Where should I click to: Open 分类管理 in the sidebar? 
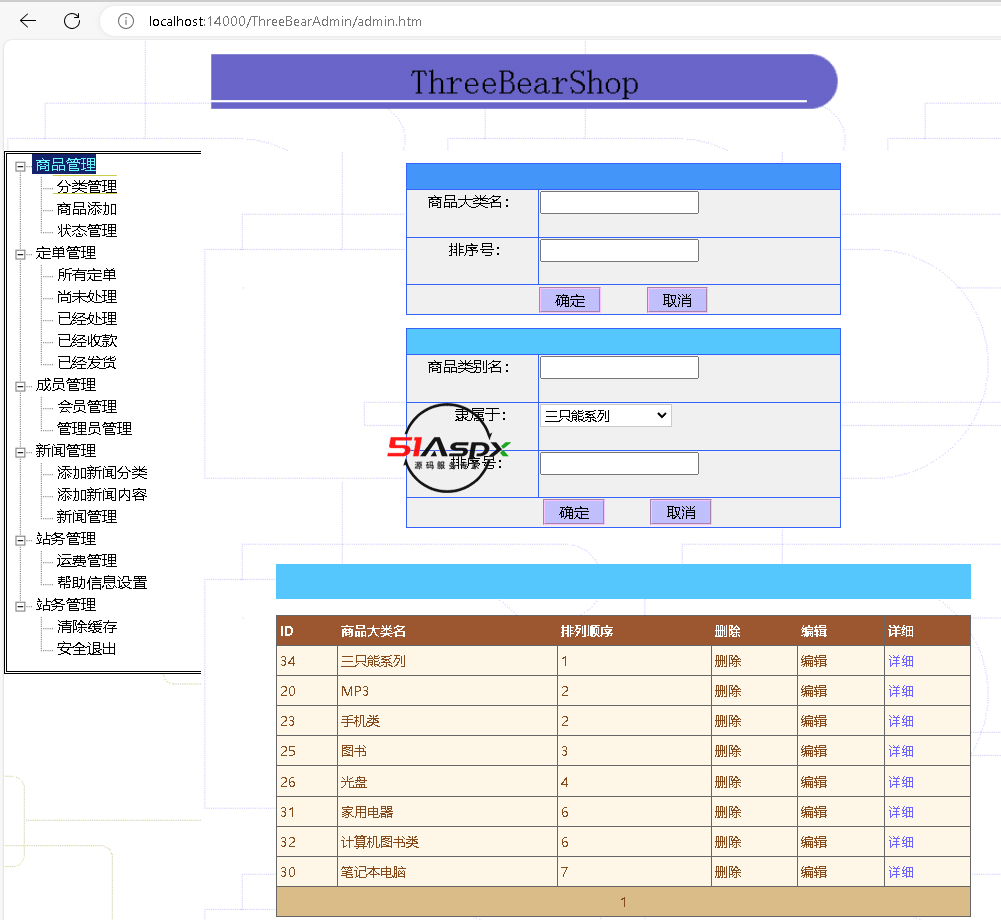(87, 187)
